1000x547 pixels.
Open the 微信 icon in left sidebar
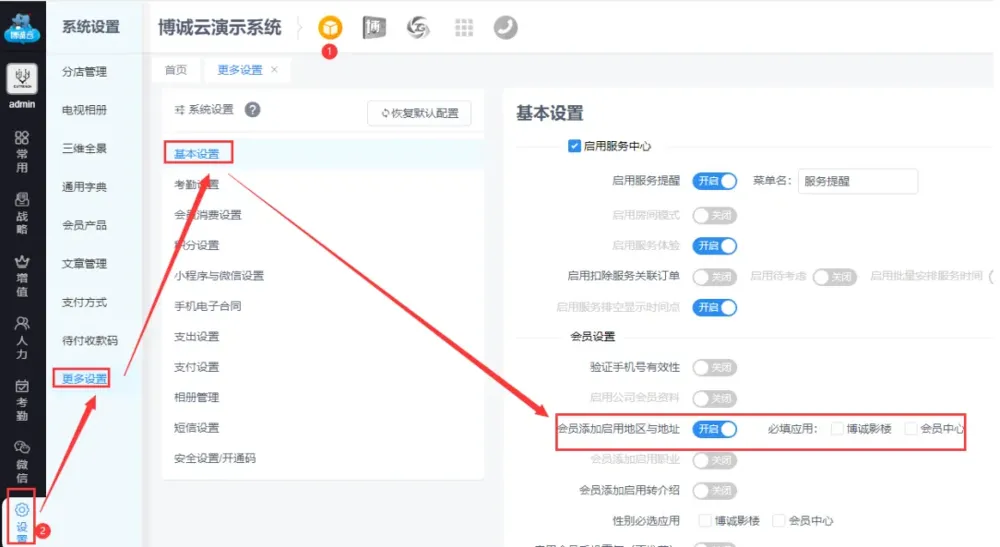(x=21, y=454)
